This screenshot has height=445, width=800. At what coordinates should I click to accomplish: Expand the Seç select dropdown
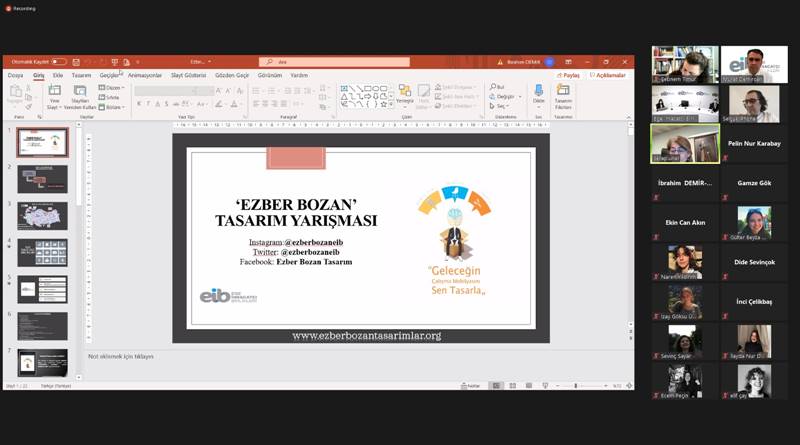point(499,106)
